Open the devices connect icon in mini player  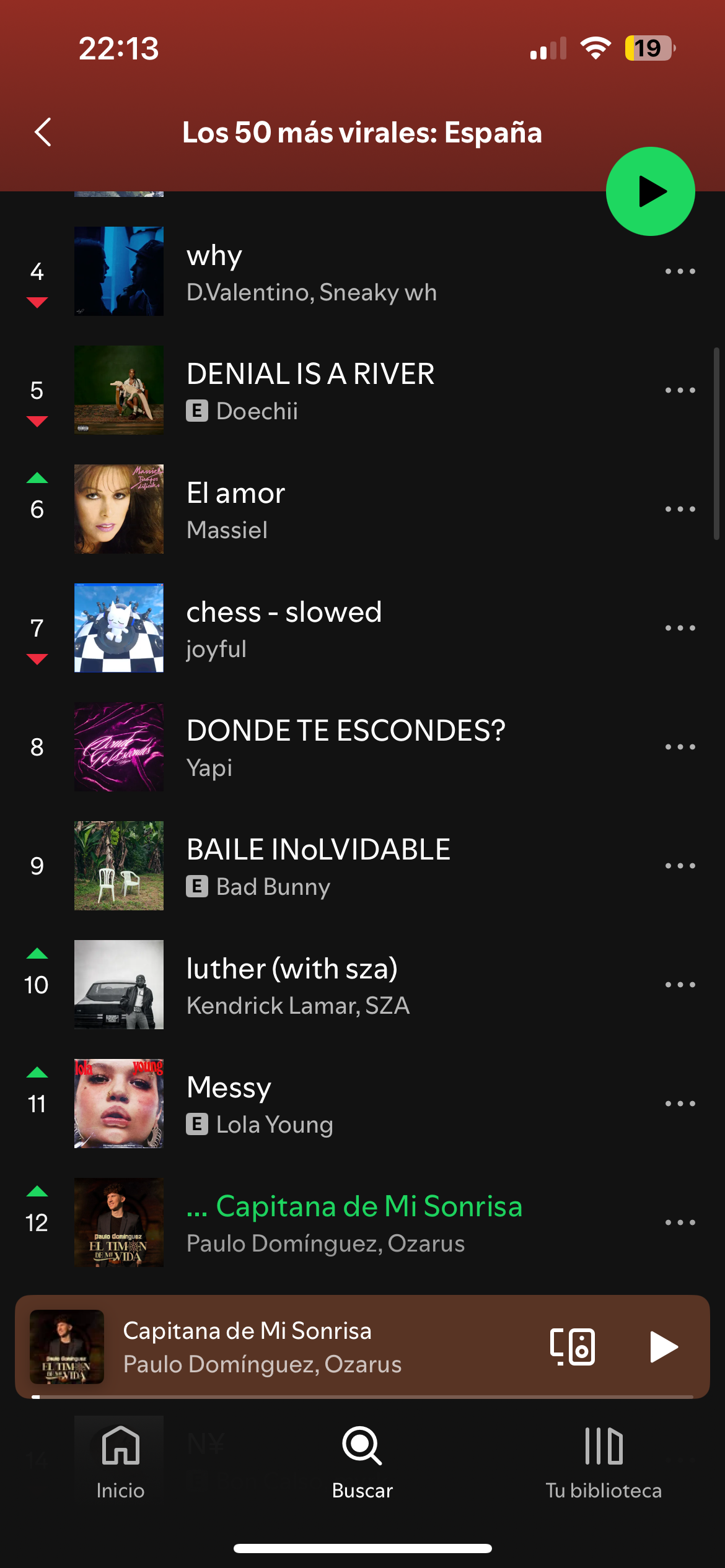(x=573, y=1346)
